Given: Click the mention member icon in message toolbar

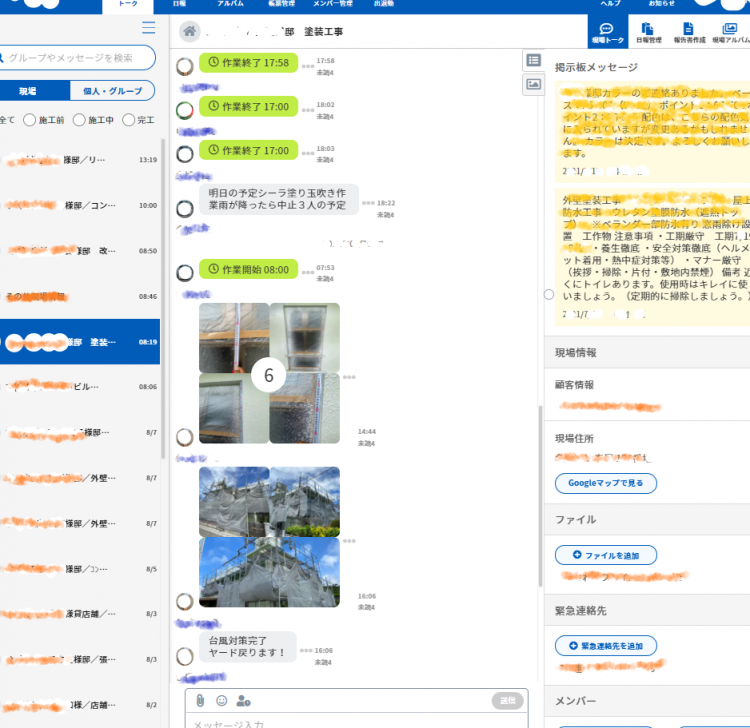Looking at the screenshot, I should tap(243, 701).
